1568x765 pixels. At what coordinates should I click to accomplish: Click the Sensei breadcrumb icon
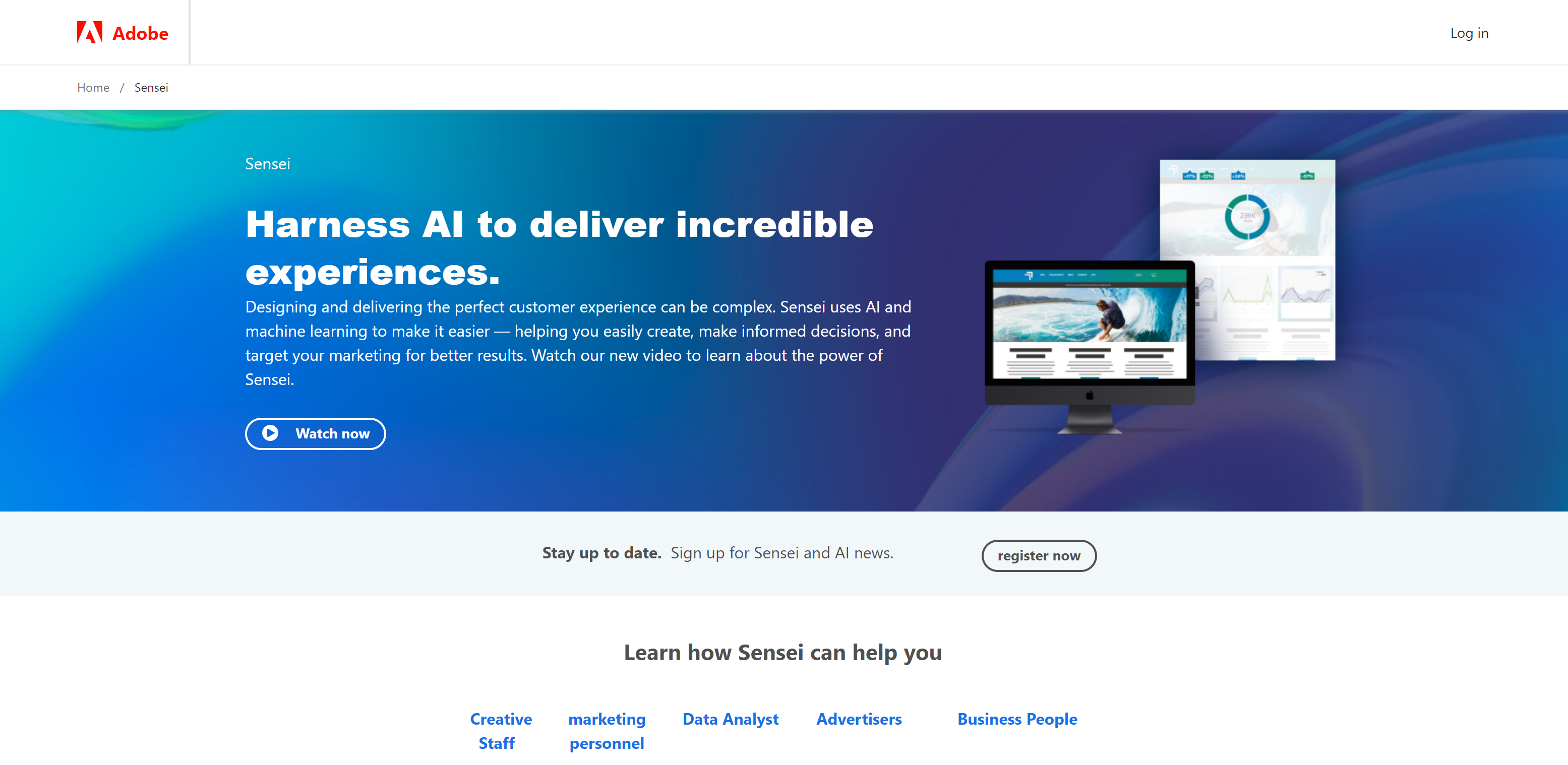(x=151, y=88)
